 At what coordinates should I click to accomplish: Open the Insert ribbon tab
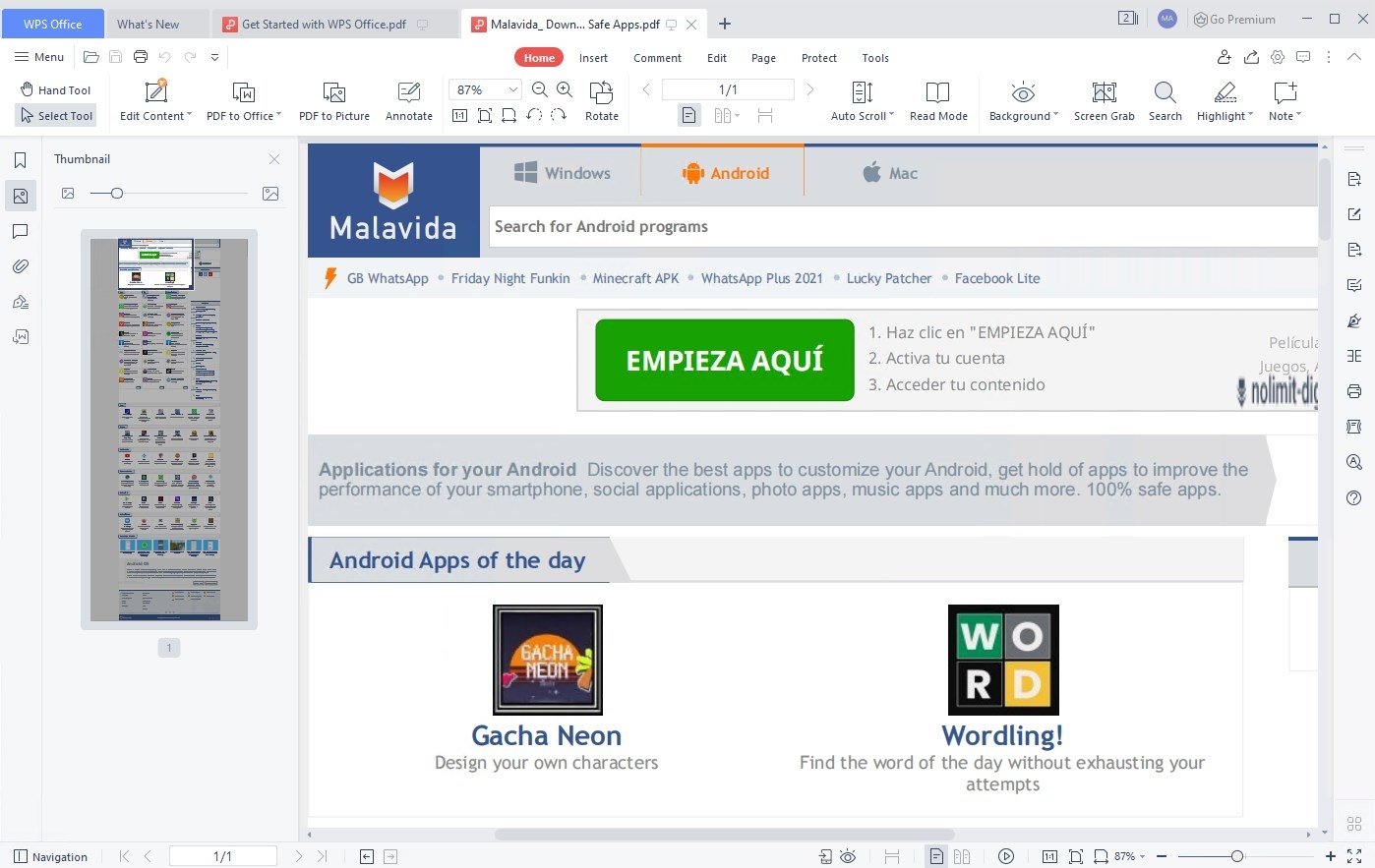(x=593, y=57)
